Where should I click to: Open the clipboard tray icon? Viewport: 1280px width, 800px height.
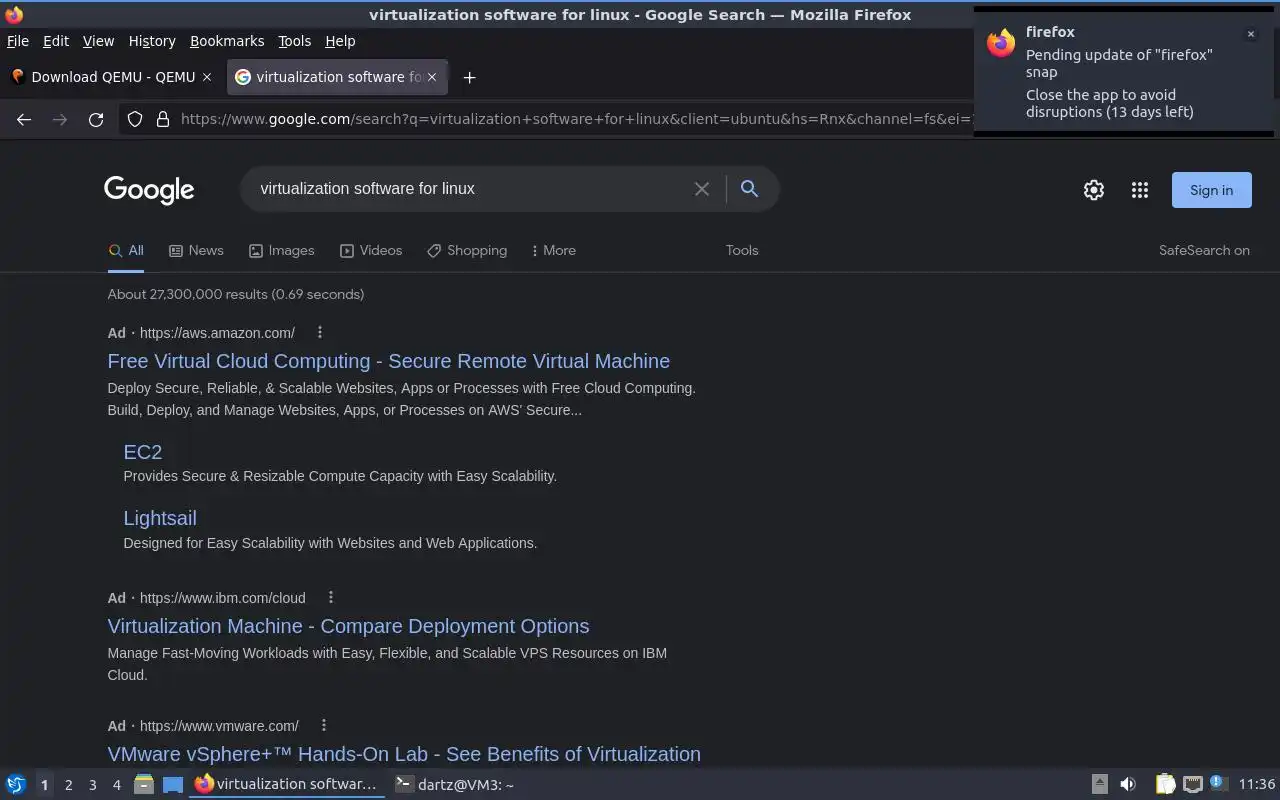[1166, 785]
